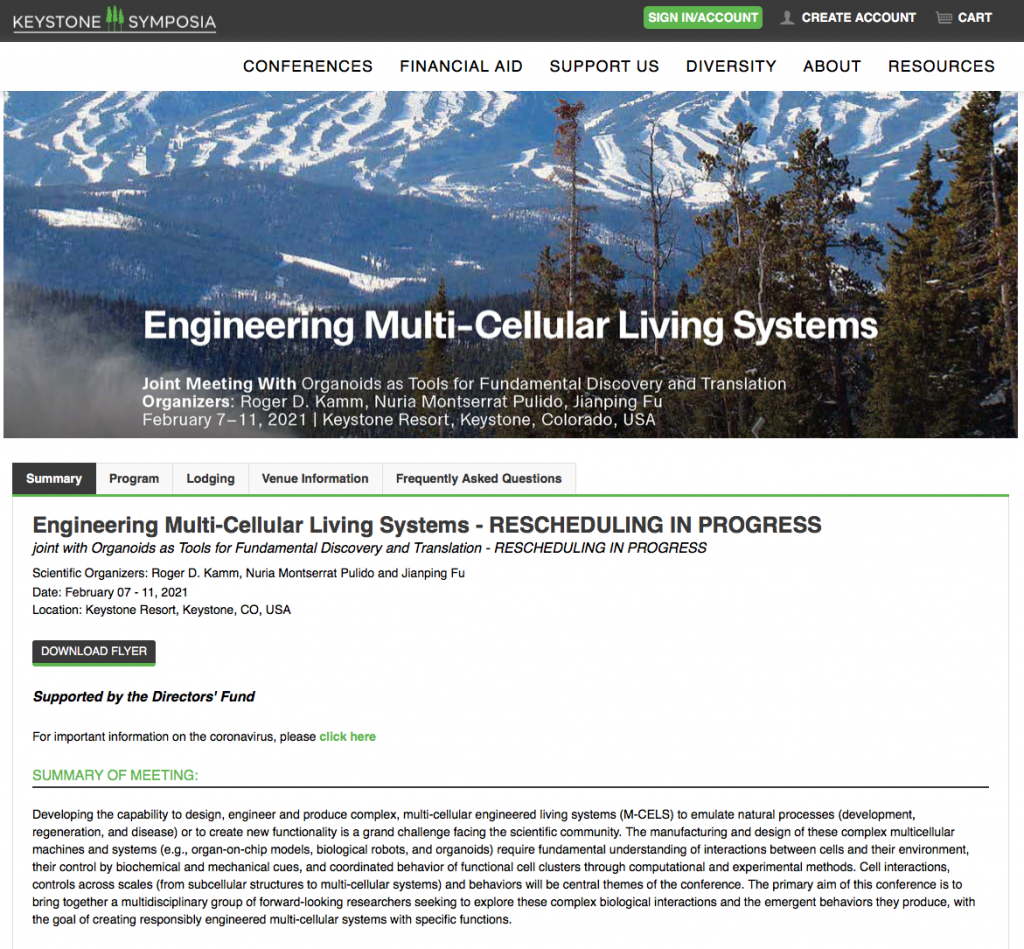
Task: Click banner title 'Engineering Multi-Cellular Living Systems'
Action: coord(510,325)
